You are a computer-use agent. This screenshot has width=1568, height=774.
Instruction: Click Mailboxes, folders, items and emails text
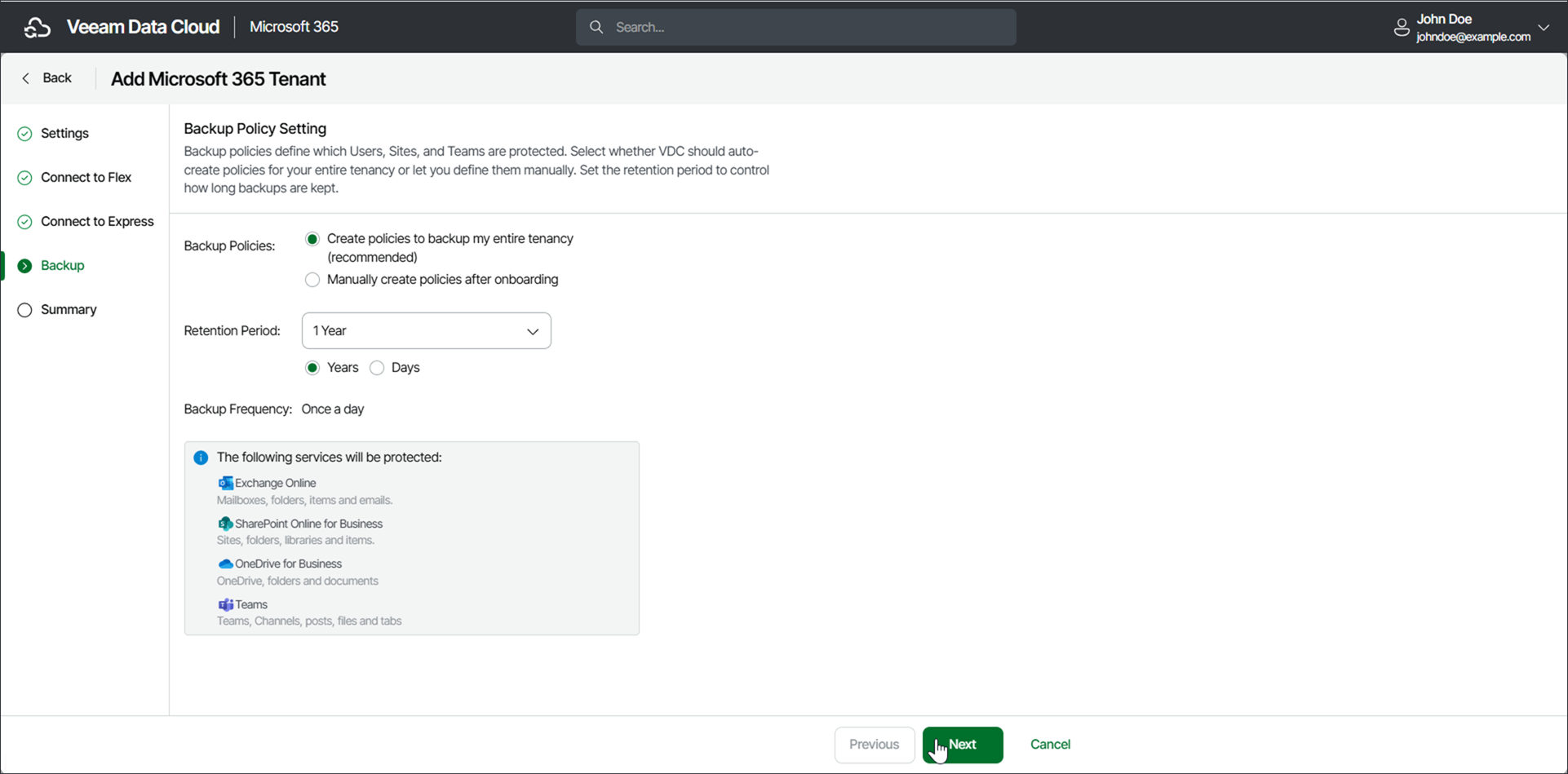tap(305, 501)
